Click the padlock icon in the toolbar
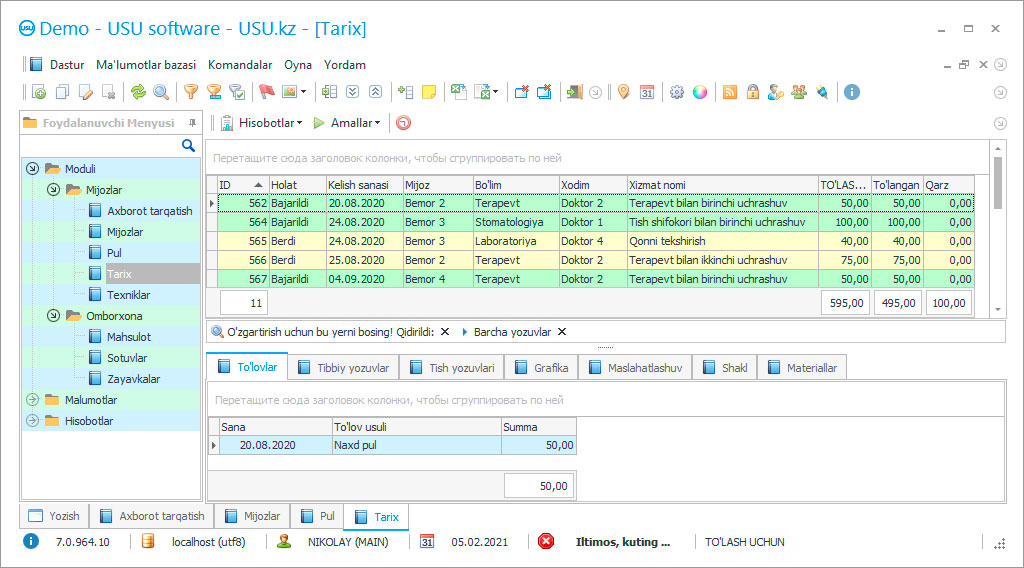The image size is (1024, 568). pyautogui.click(x=752, y=92)
